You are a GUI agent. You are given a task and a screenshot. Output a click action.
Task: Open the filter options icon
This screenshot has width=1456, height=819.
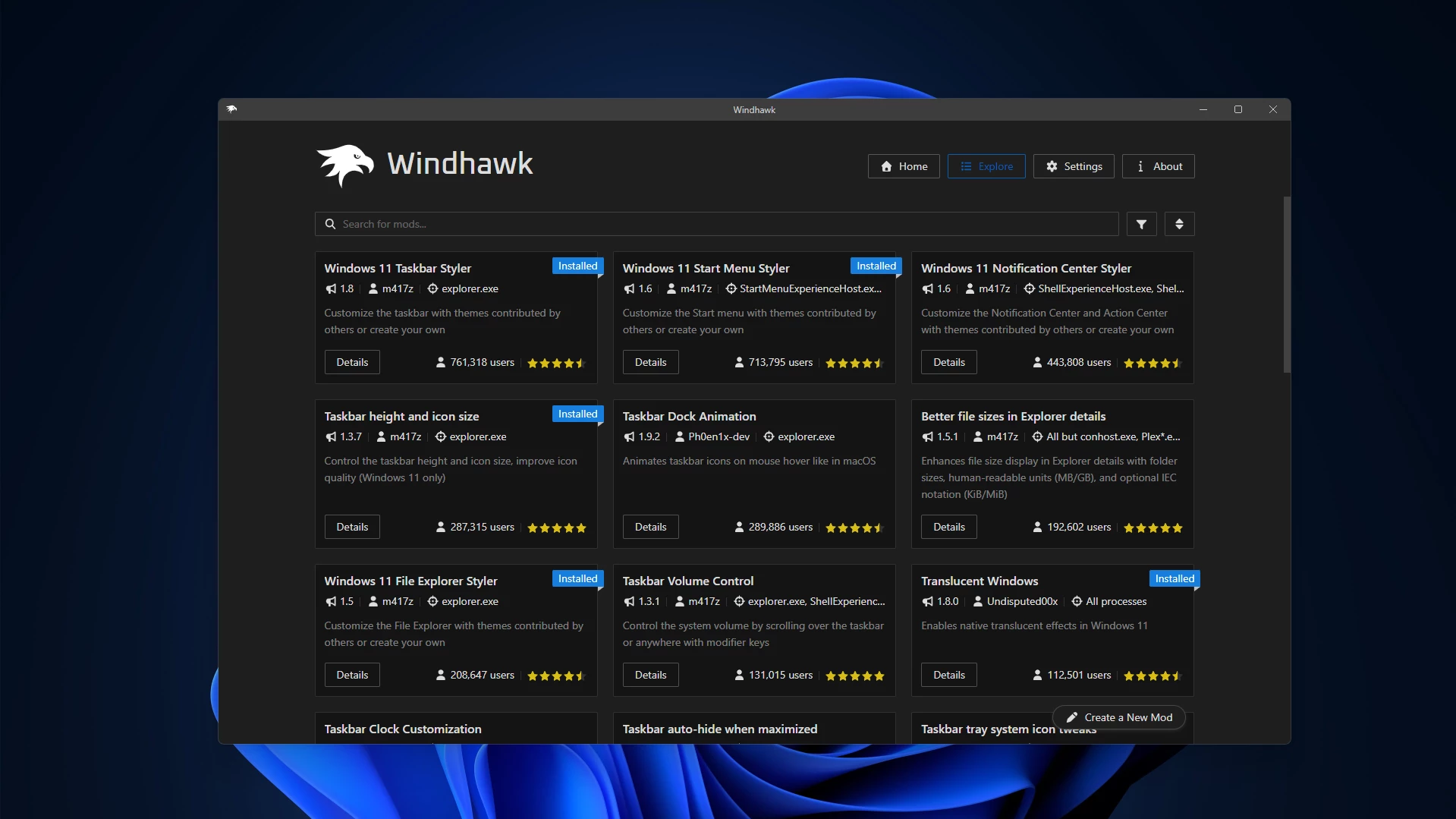[1141, 224]
